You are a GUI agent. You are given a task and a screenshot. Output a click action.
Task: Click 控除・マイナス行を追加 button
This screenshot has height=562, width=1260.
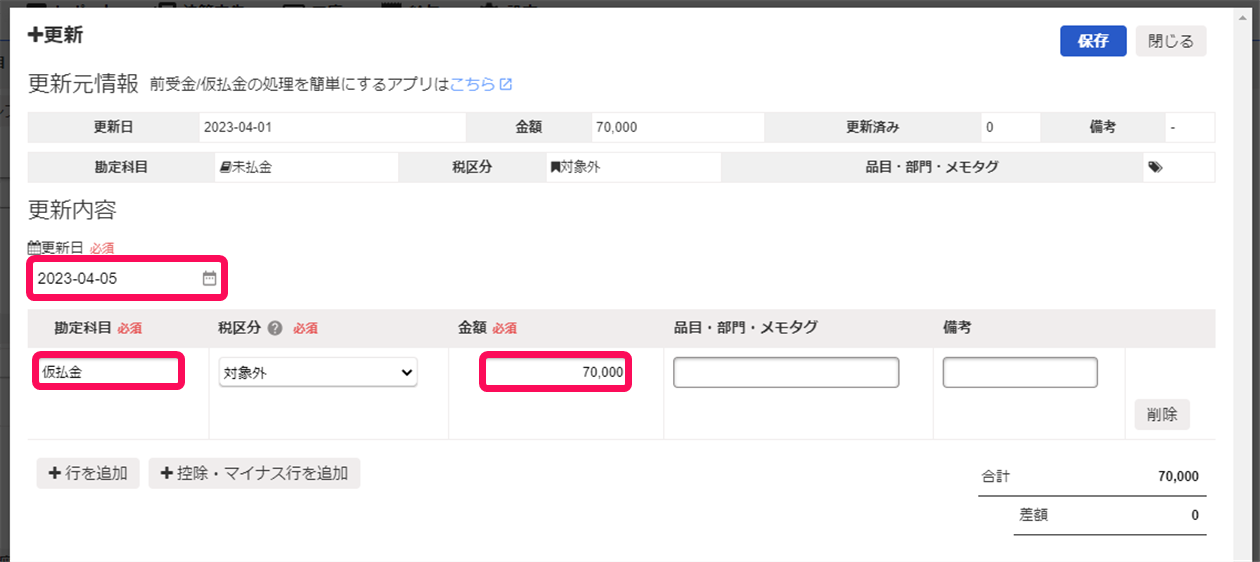(x=254, y=473)
